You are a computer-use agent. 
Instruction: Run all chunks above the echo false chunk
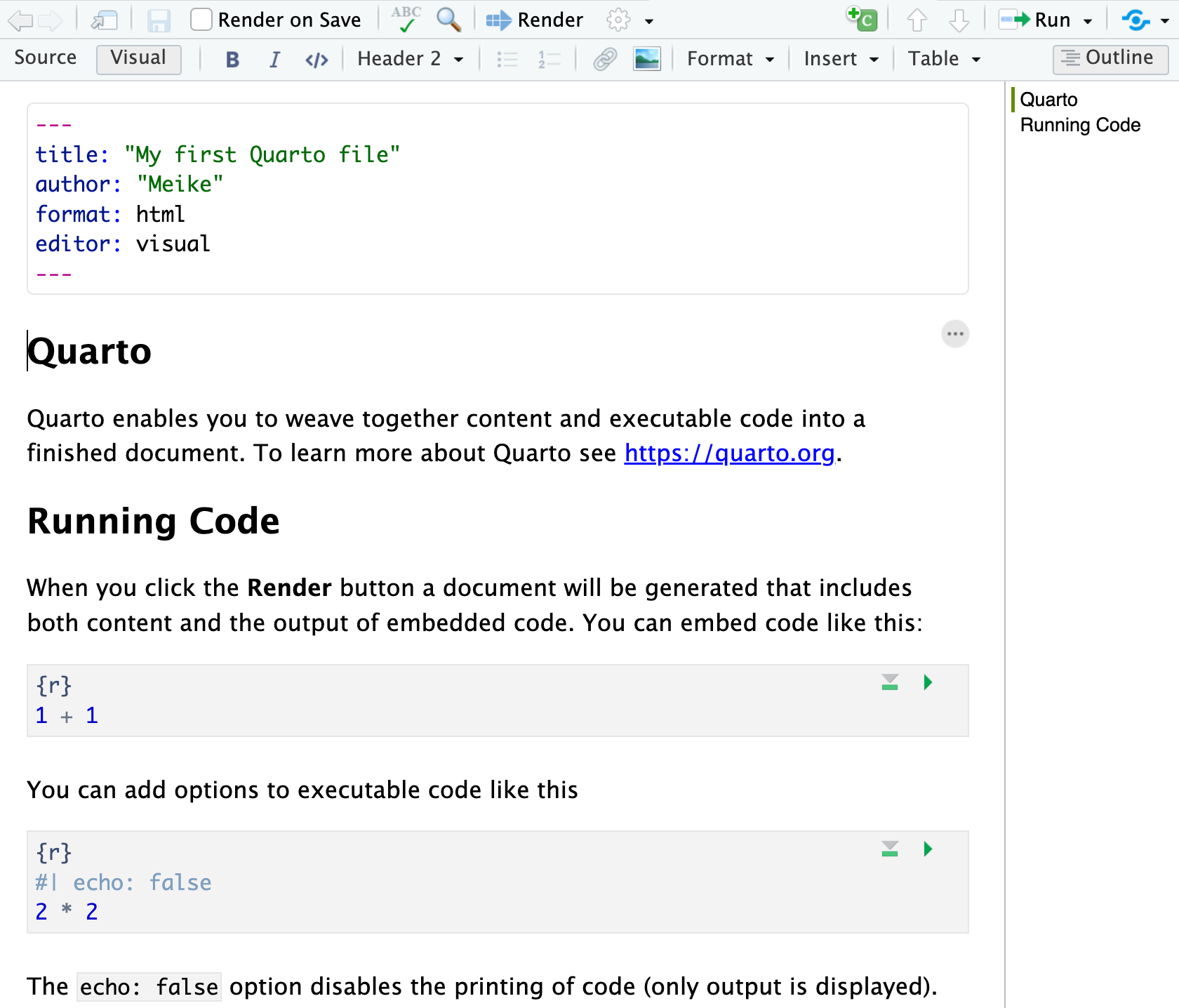[890, 849]
